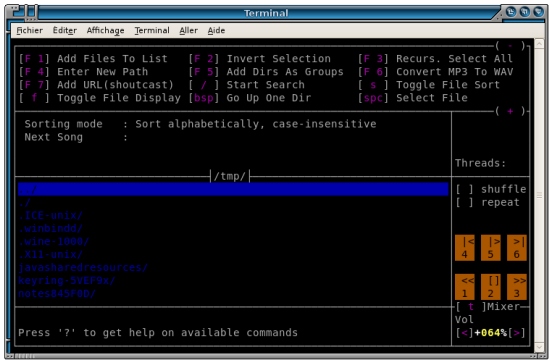Image resolution: width=550 pixels, height=360 pixels.
Task: Open the Aller menu
Action: [188, 31]
